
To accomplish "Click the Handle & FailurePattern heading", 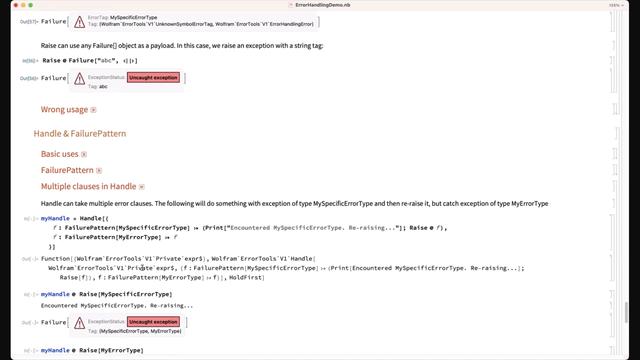I will [80, 133].
